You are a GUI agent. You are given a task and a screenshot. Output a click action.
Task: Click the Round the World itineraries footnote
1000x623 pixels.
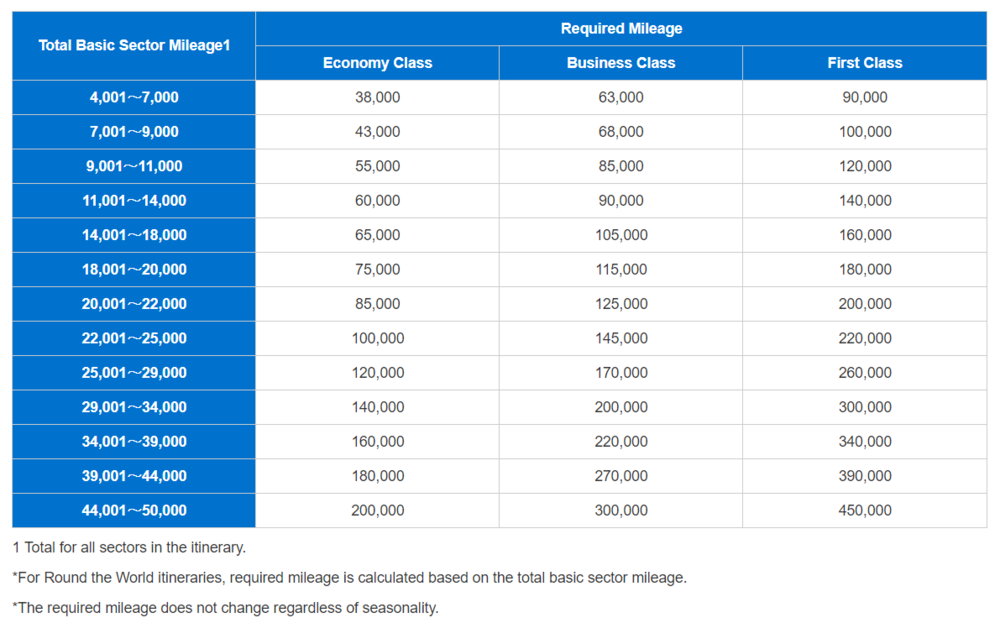[x=349, y=578]
